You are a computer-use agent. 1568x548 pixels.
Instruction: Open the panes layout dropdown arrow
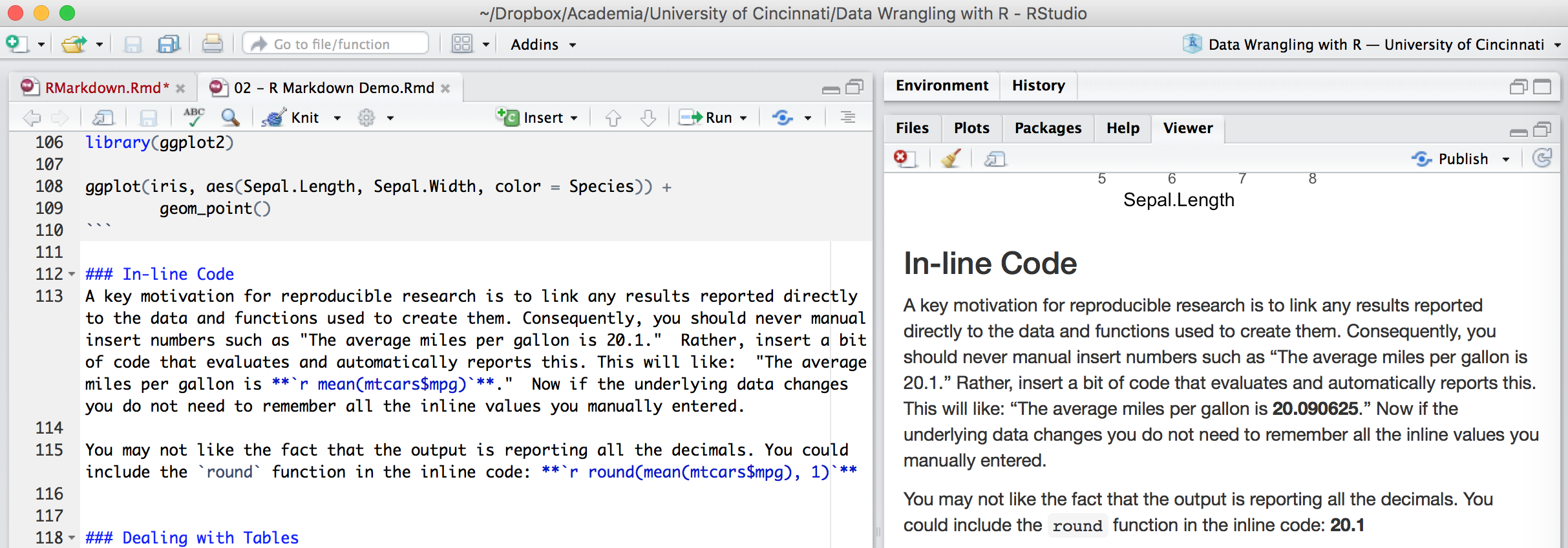coord(486,45)
